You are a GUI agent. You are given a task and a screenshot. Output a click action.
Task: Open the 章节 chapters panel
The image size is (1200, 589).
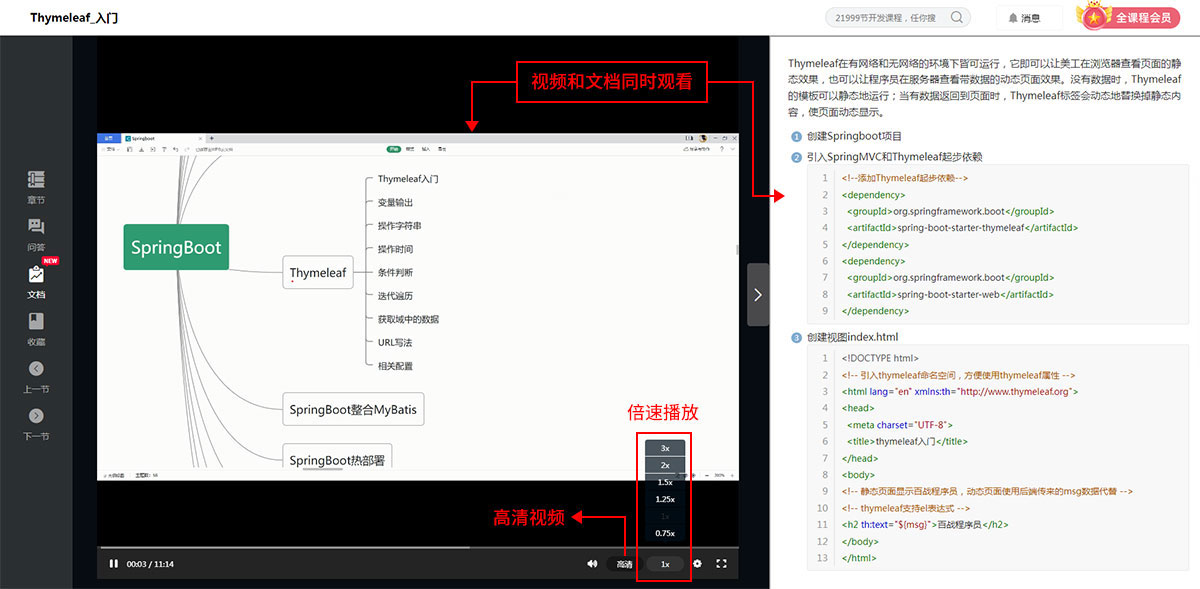click(36, 187)
